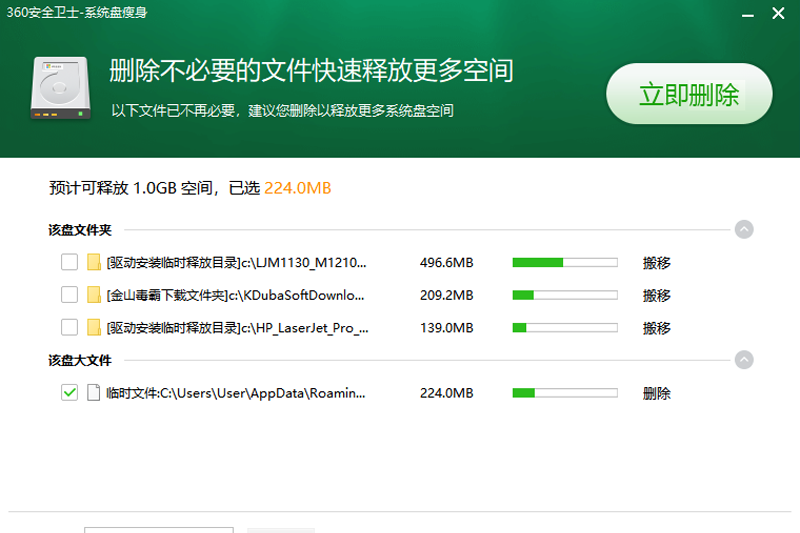Check the HP_LaserJet_Pro folder checkbox

coord(69,327)
